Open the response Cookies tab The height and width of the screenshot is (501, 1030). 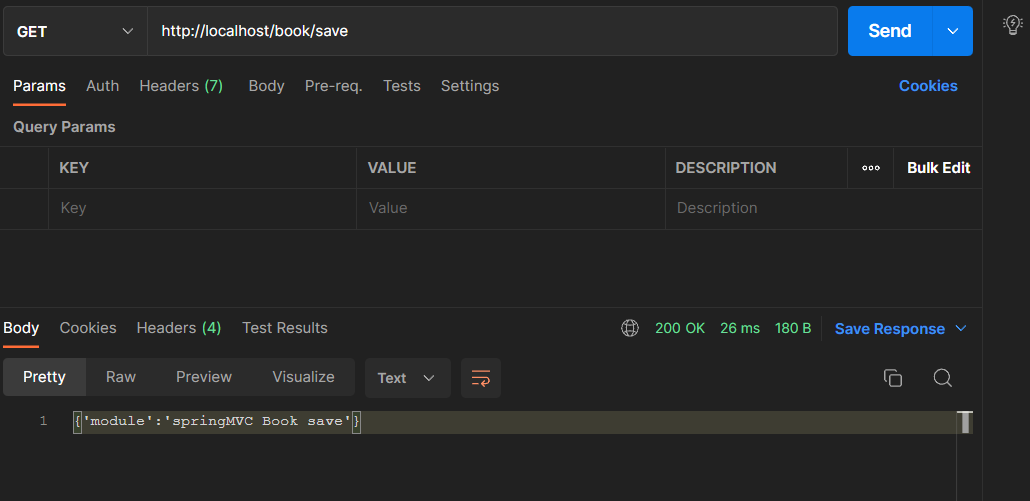point(88,328)
